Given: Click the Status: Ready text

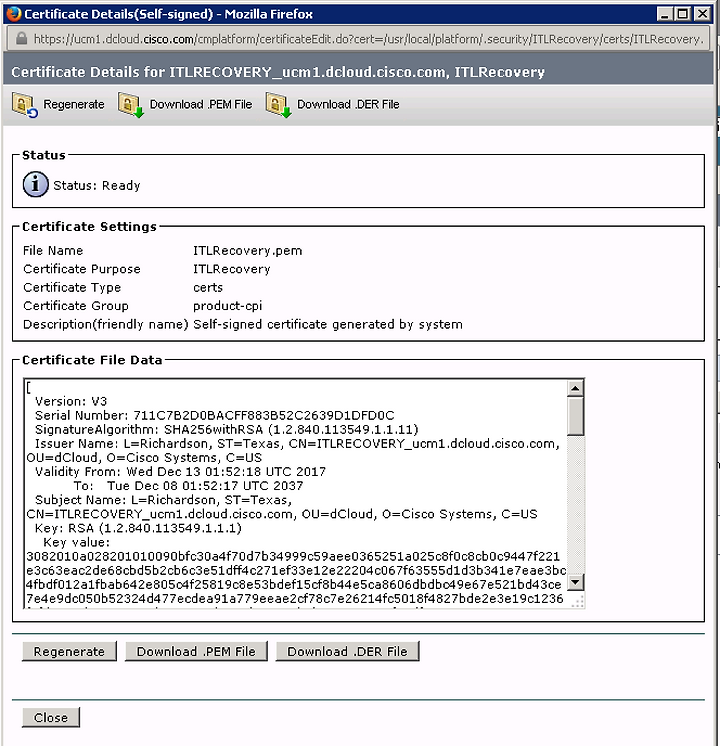Looking at the screenshot, I should [97, 186].
